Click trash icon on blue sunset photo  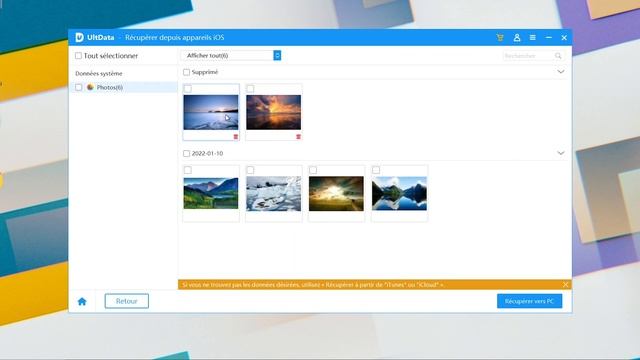pos(236,136)
